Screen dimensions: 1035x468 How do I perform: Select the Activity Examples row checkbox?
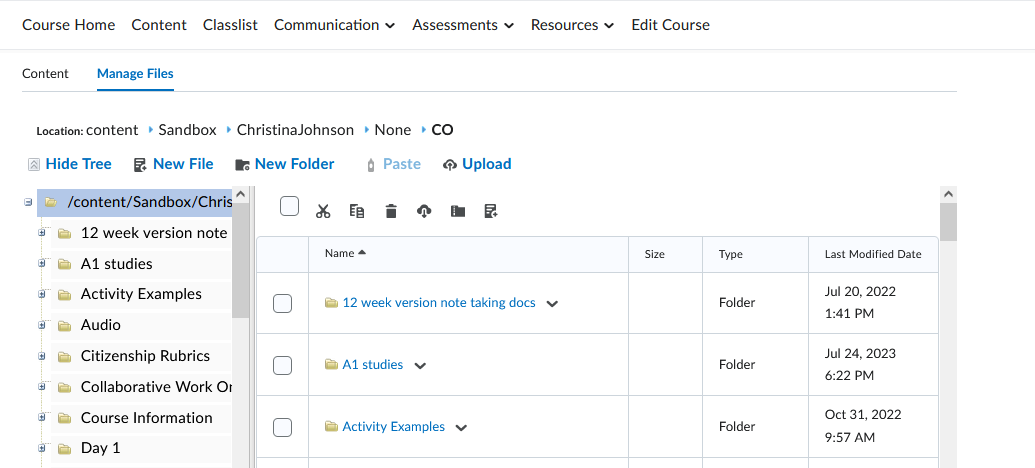[x=282, y=427]
